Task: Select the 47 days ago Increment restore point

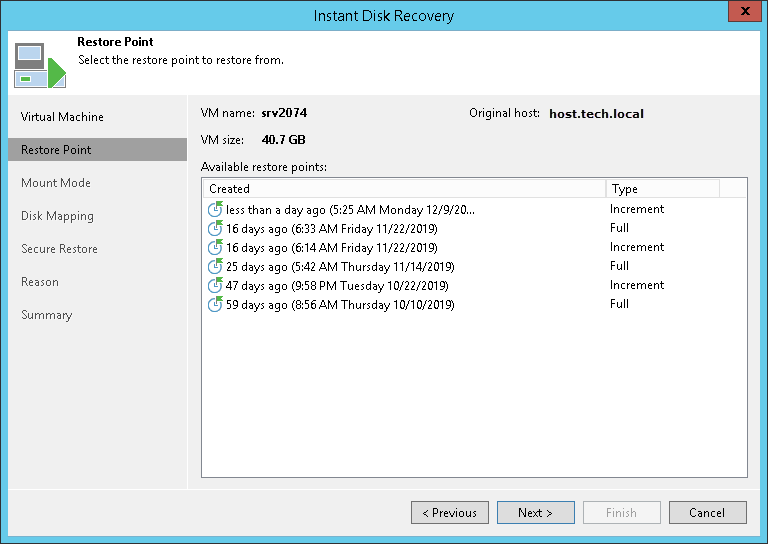Action: 340,286
